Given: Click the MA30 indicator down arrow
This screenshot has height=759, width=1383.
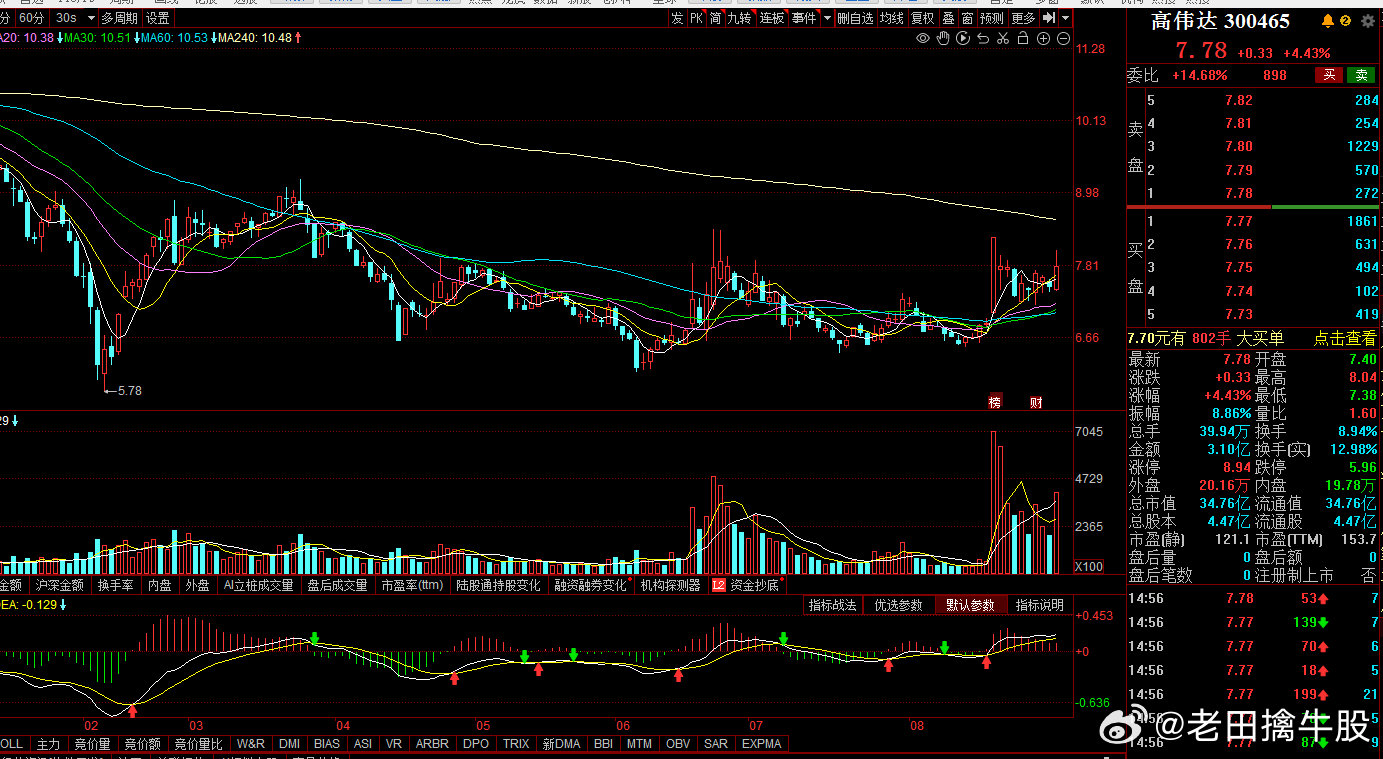Looking at the screenshot, I should [x=138, y=38].
